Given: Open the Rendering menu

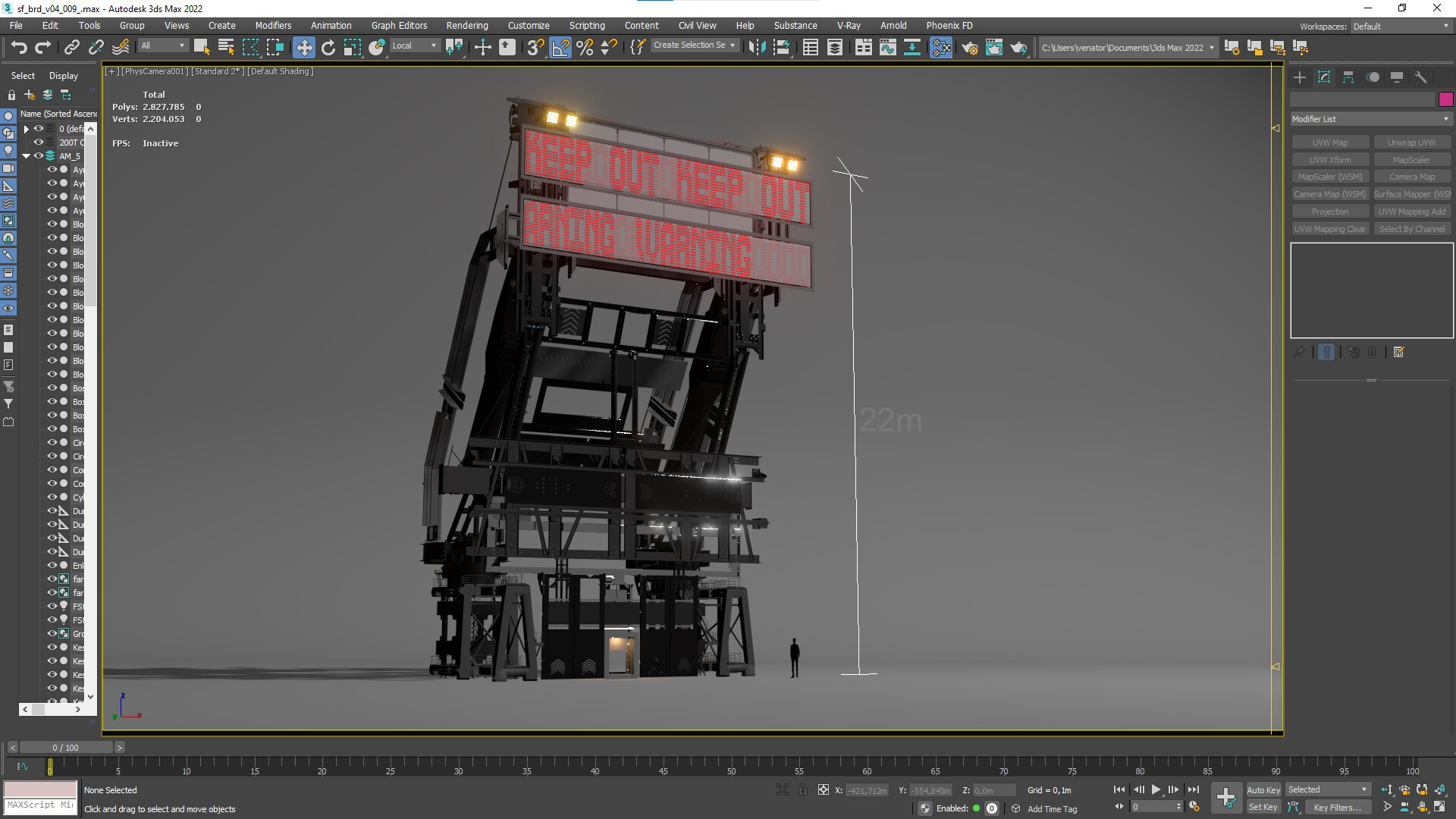Looking at the screenshot, I should tap(466, 25).
